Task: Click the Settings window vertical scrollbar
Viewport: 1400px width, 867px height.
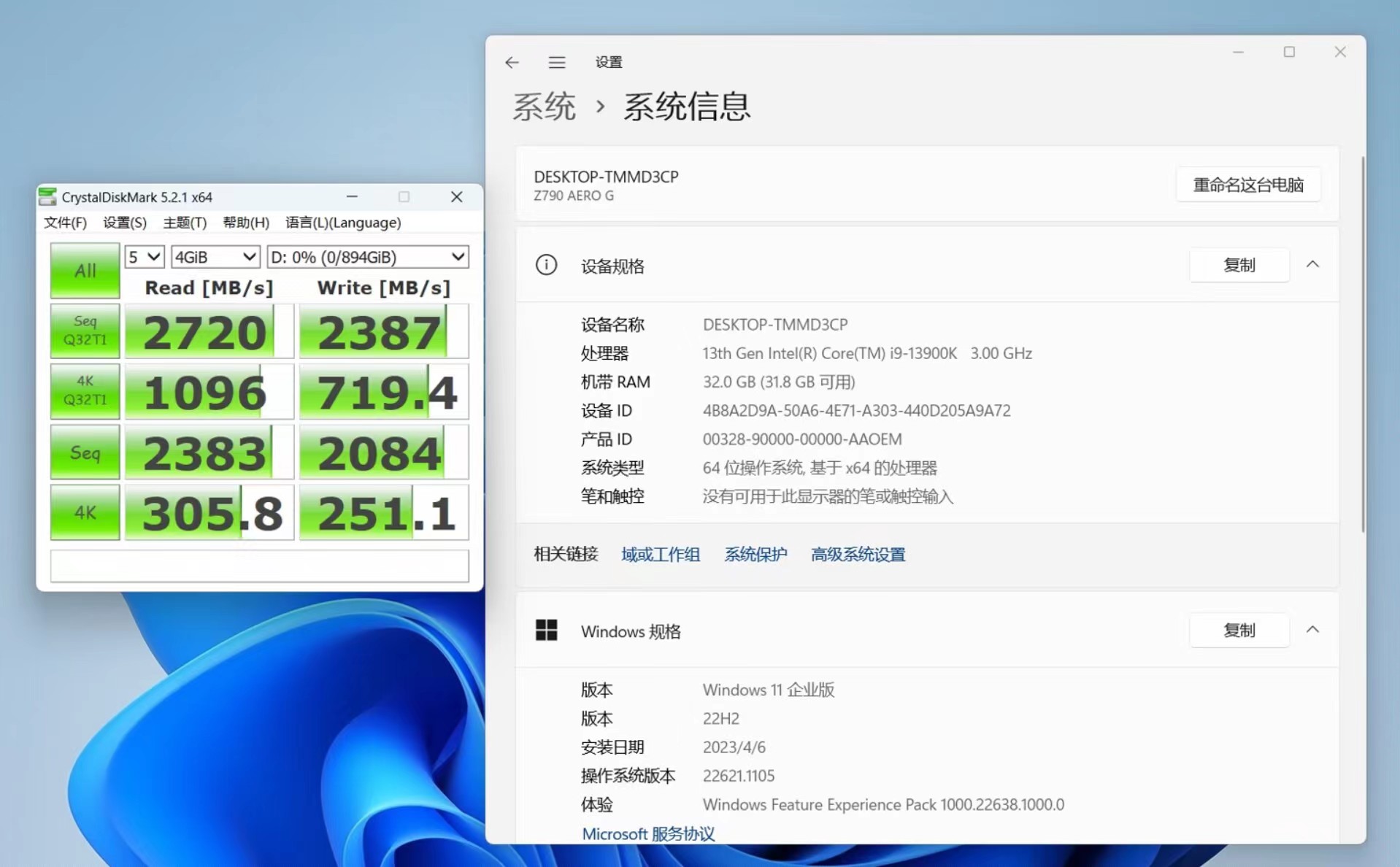Action: click(1362, 343)
